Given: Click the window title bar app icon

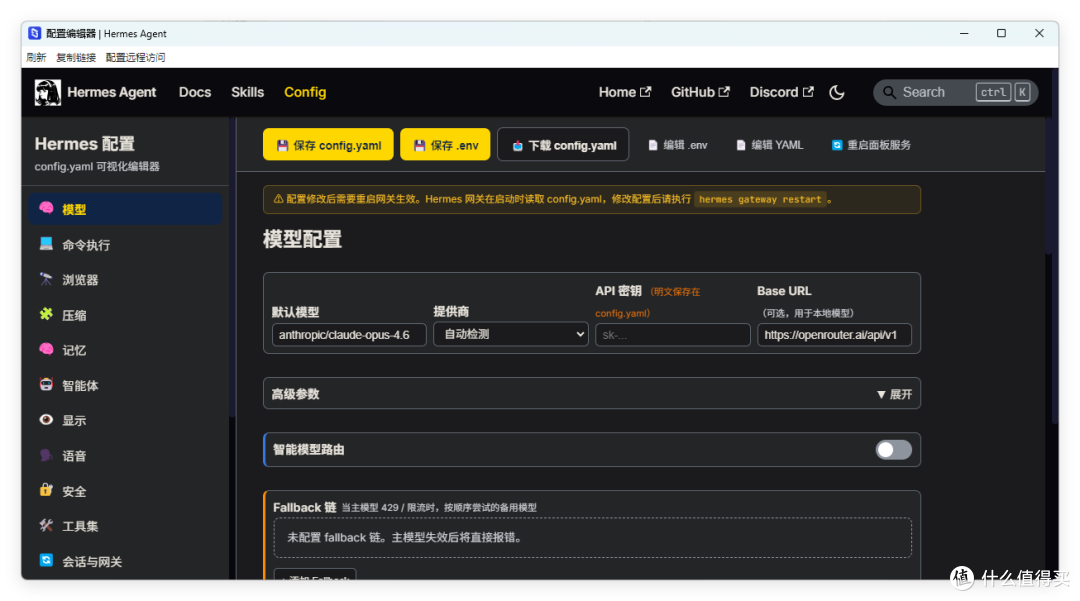Looking at the screenshot, I should click(x=34, y=33).
